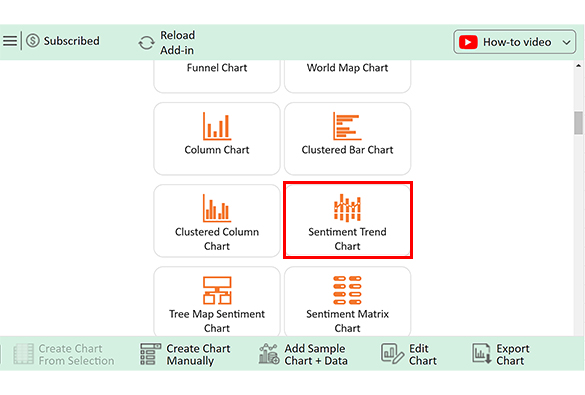Select the Clustered Column Chart icon

pyautogui.click(x=217, y=208)
